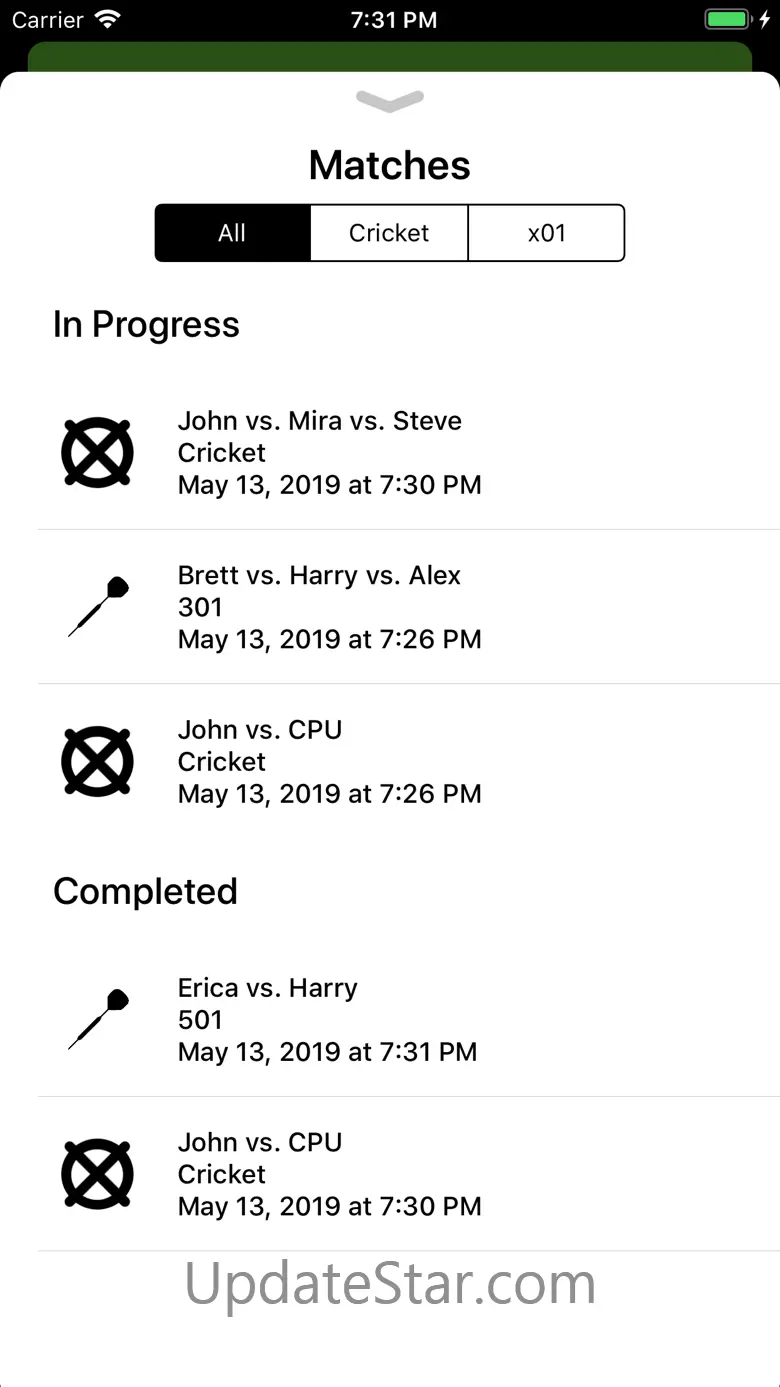This screenshot has width=780, height=1387.
Task: Tap the In Progress section header
Action: [x=146, y=325]
